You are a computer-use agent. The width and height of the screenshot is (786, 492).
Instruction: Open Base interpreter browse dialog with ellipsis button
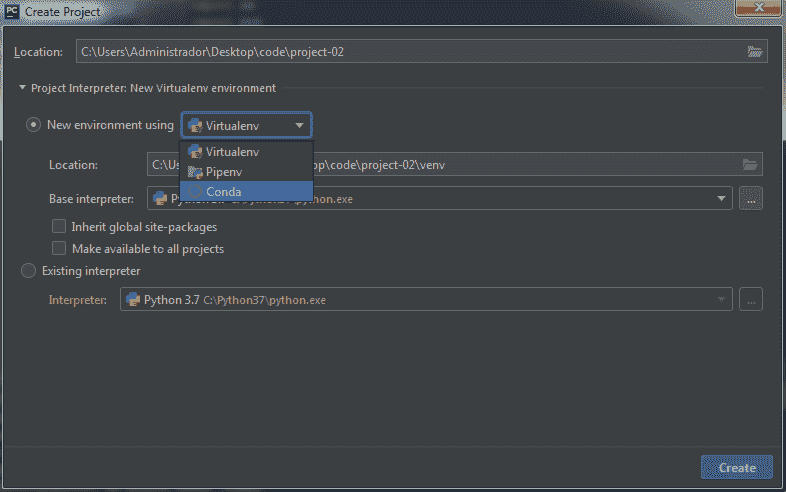(751, 199)
